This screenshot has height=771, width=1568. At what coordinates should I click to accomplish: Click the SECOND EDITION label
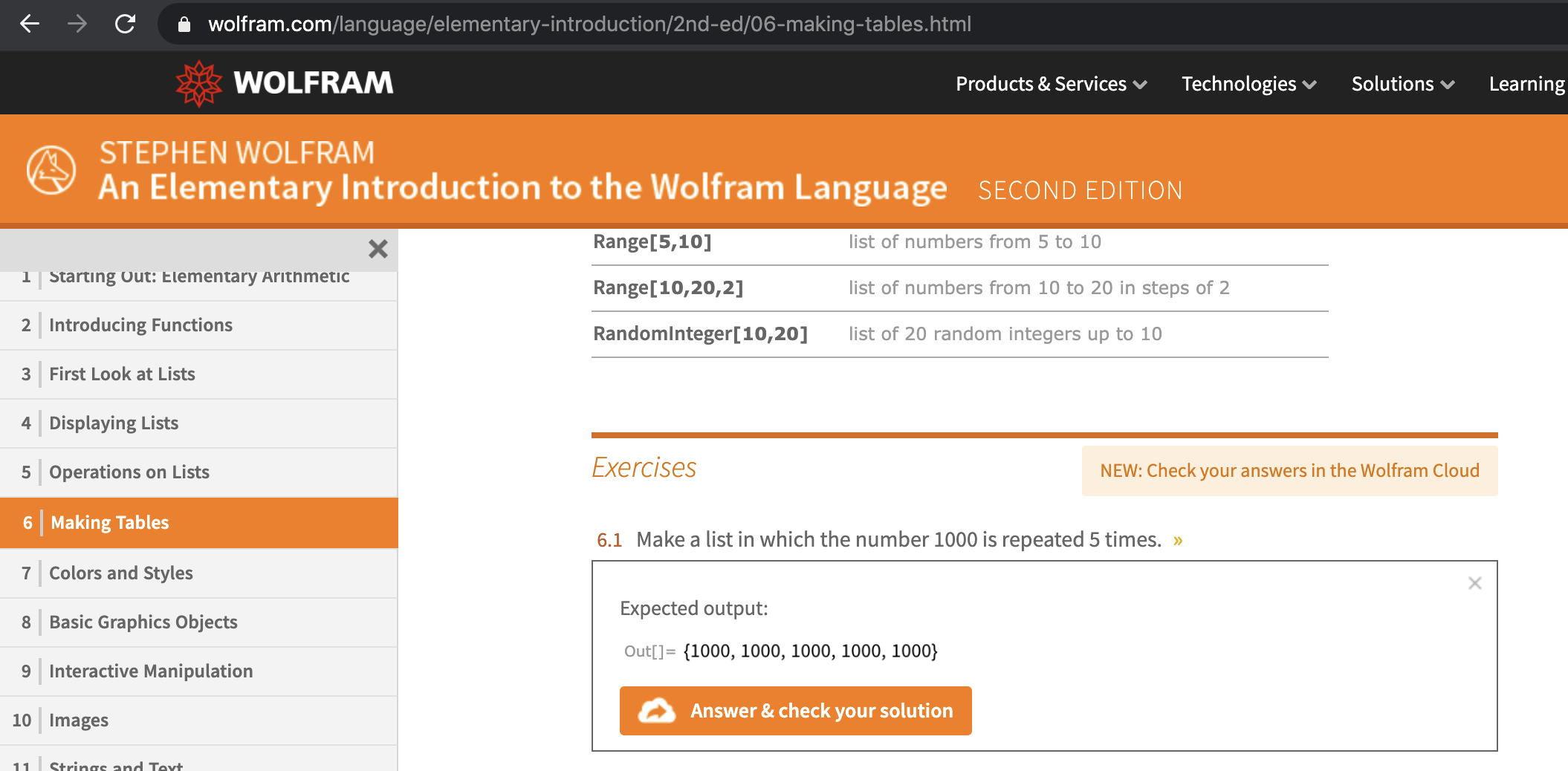coord(1080,191)
